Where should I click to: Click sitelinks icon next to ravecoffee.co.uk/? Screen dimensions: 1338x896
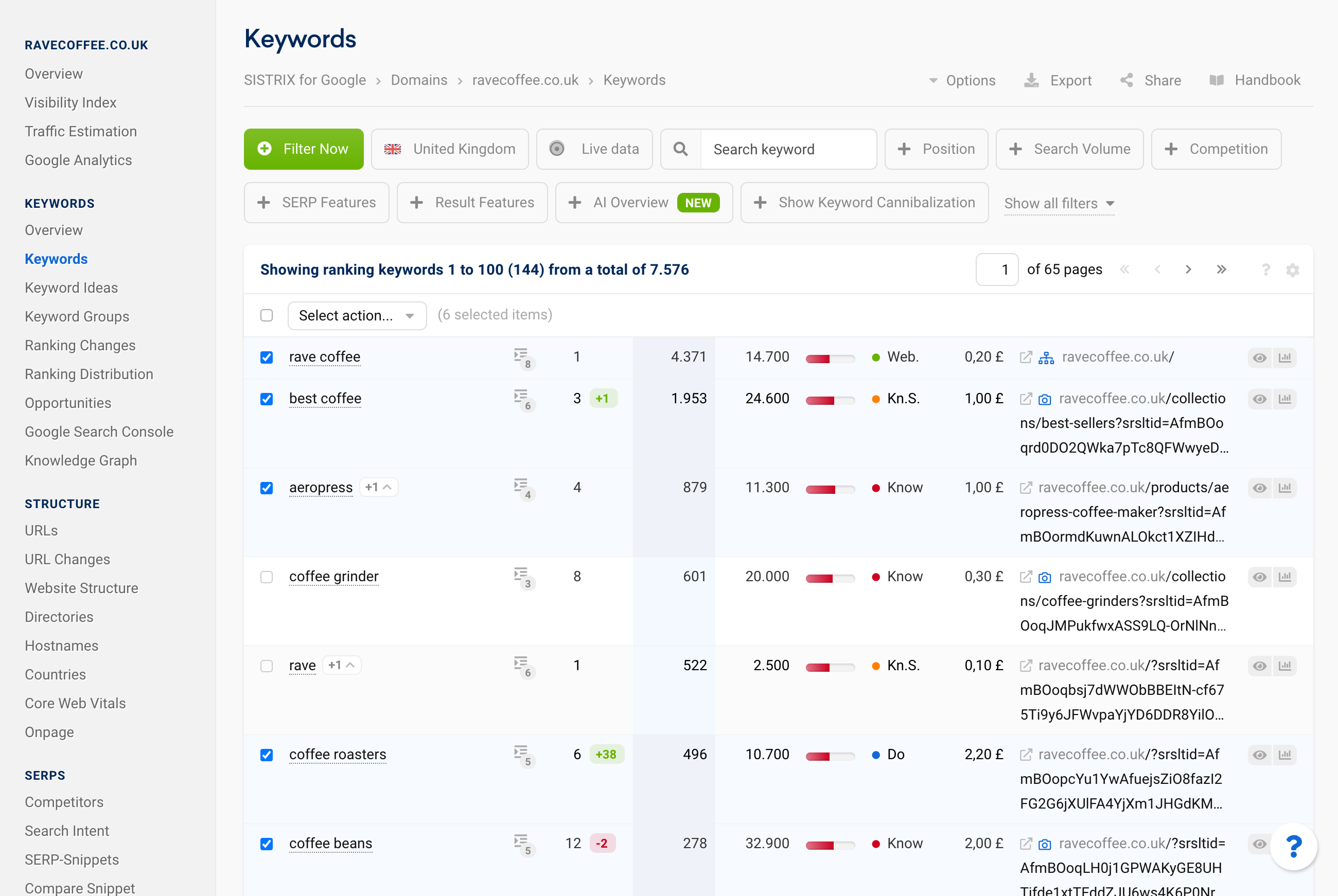click(x=1046, y=357)
